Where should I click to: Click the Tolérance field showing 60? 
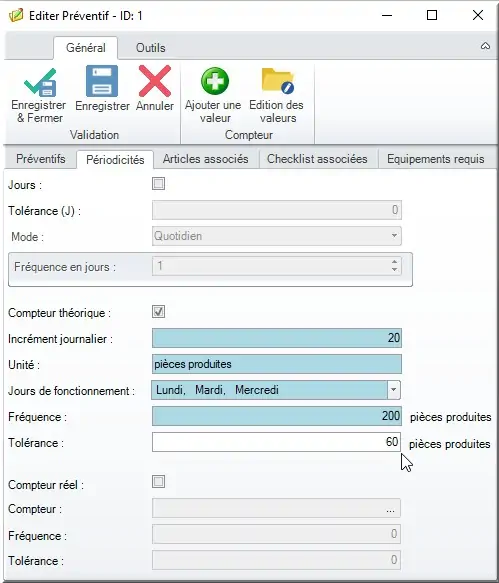click(x=276, y=442)
